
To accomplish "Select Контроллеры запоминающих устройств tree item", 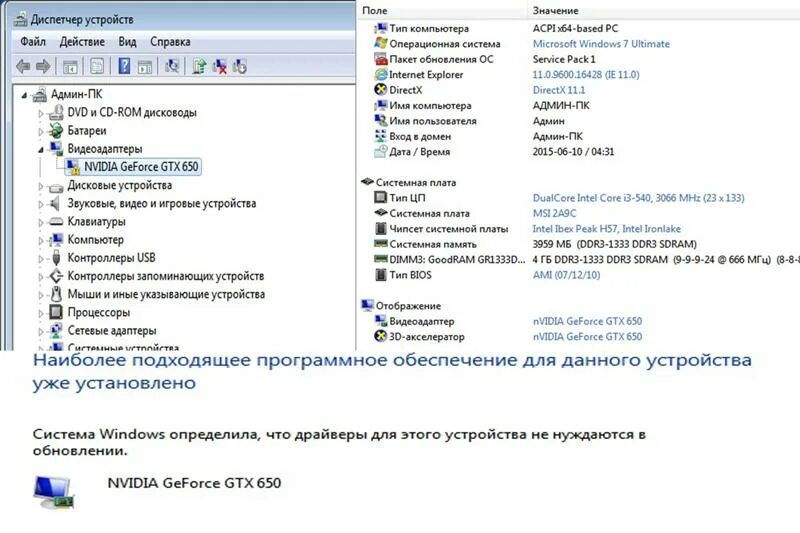I will (166, 276).
